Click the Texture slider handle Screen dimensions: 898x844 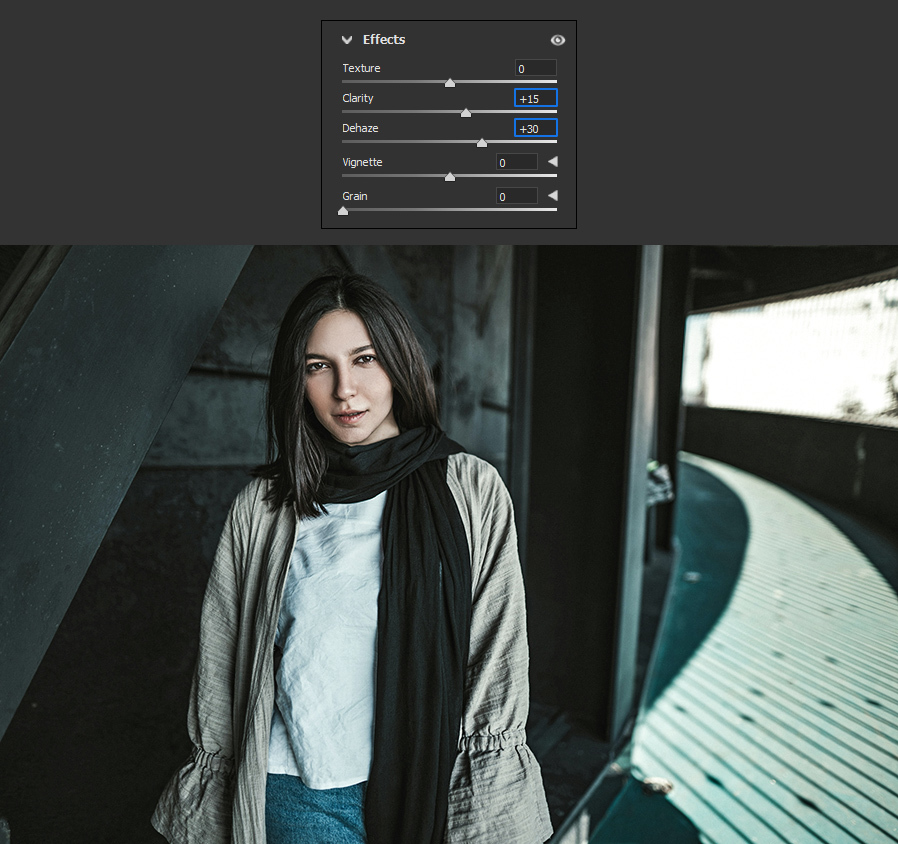[x=450, y=83]
